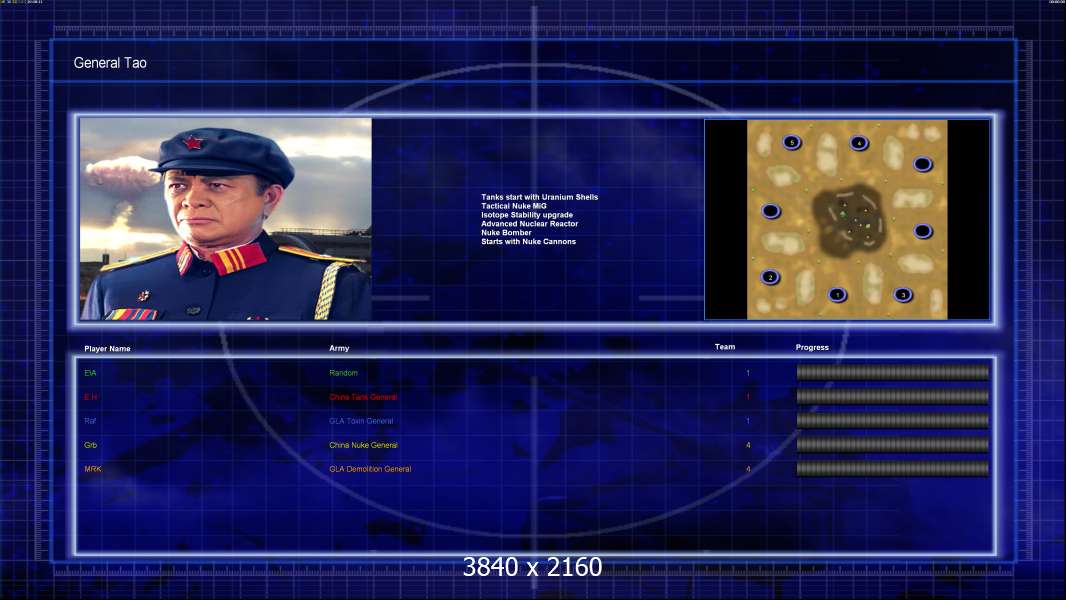The width and height of the screenshot is (1066, 600).
Task: Click progress bar for GLA Toxin General row
Action: (x=892, y=421)
